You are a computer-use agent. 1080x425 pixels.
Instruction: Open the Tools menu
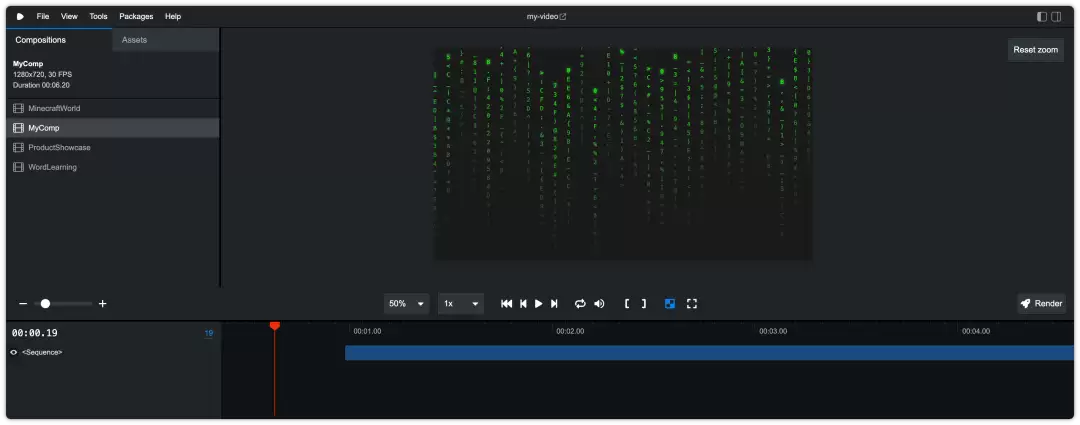click(x=98, y=17)
